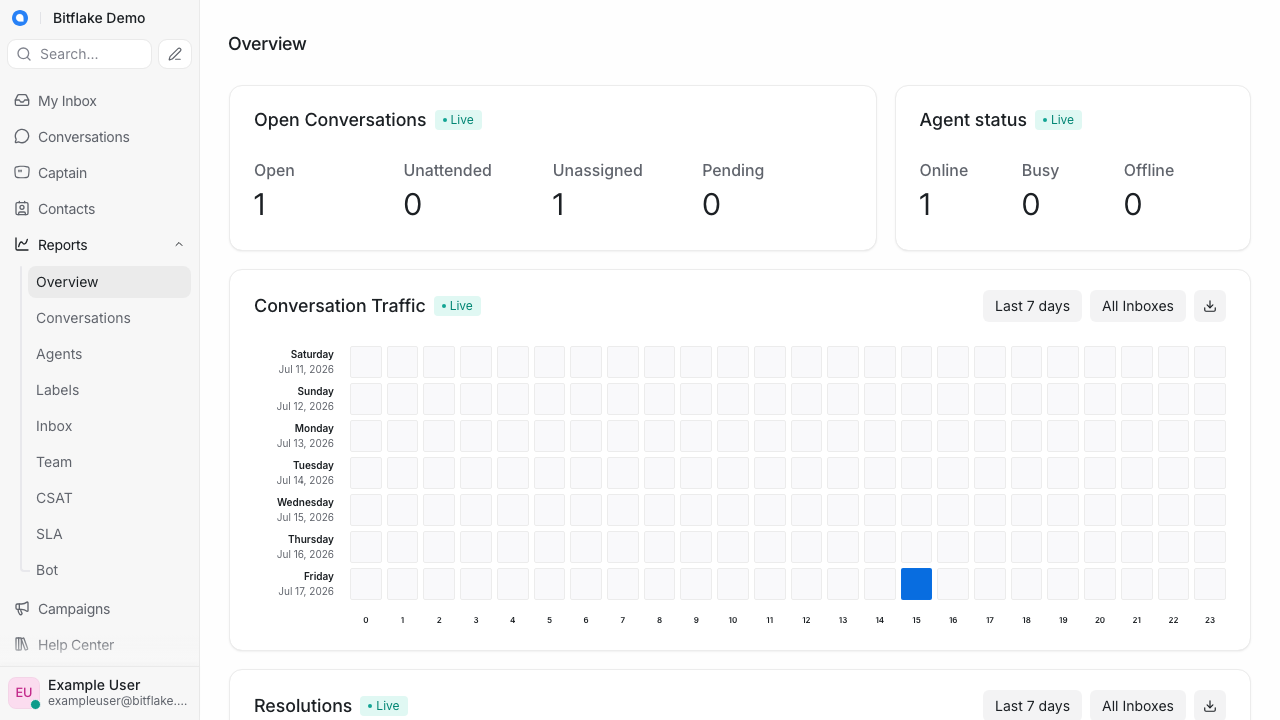Click the My Inbox tray icon
This screenshot has height=720, width=1280.
click(22, 101)
